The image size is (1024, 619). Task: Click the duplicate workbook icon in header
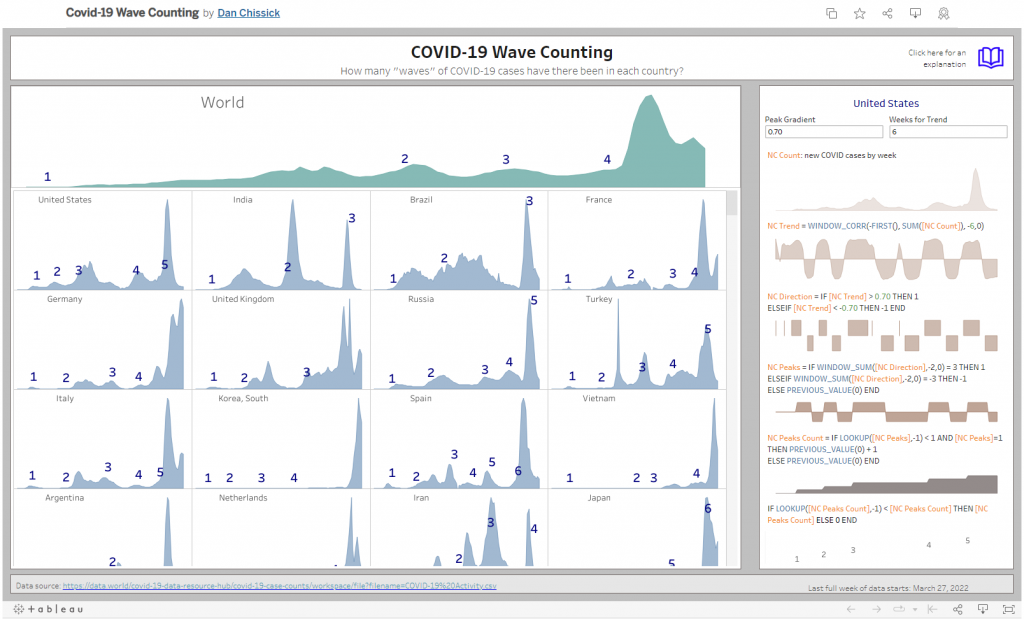point(831,13)
